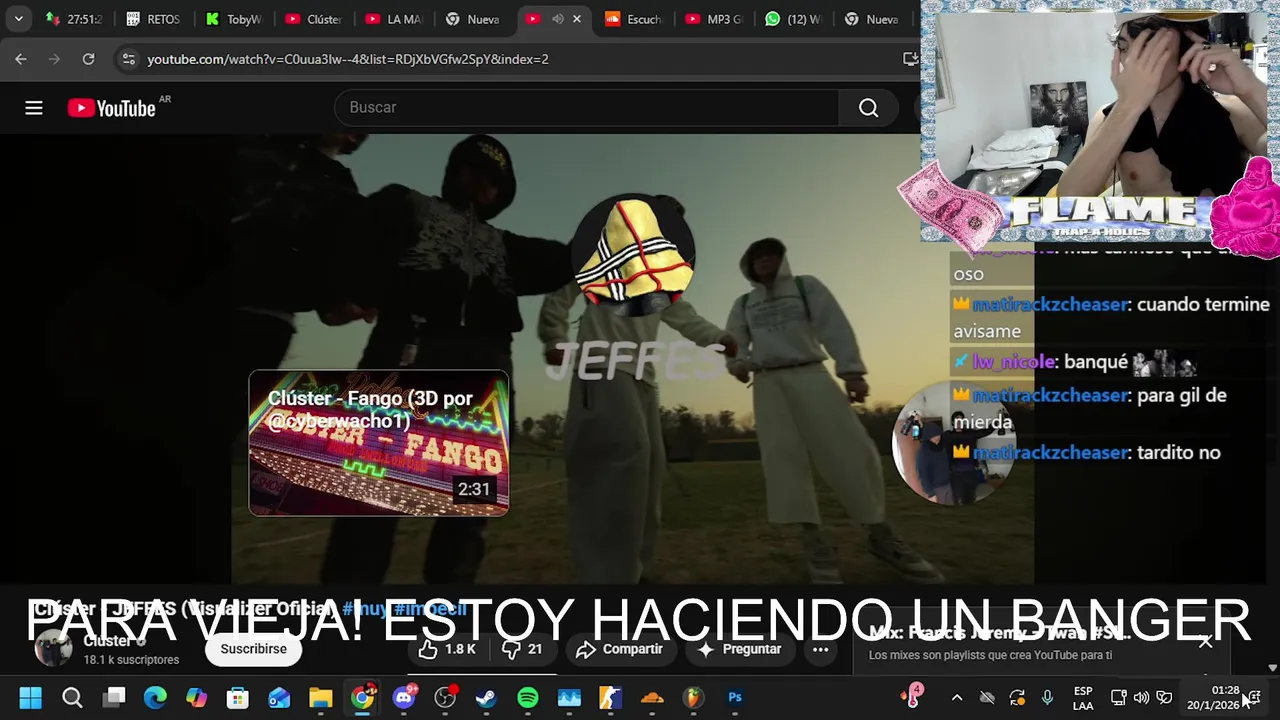Go back with the browser back arrow
Viewport: 1280px width, 720px height.
pos(21,59)
